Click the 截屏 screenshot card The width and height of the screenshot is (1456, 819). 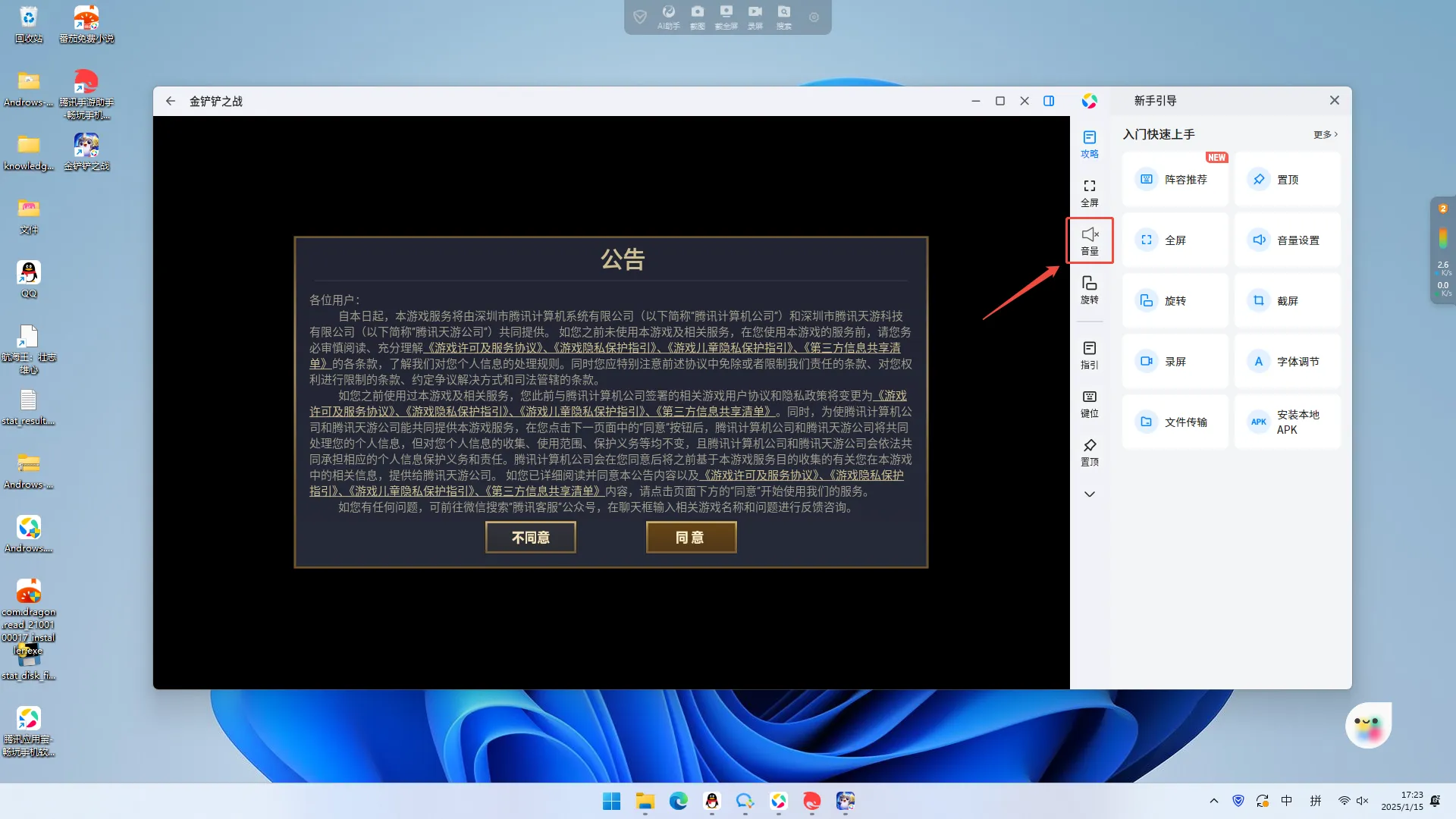1287,301
